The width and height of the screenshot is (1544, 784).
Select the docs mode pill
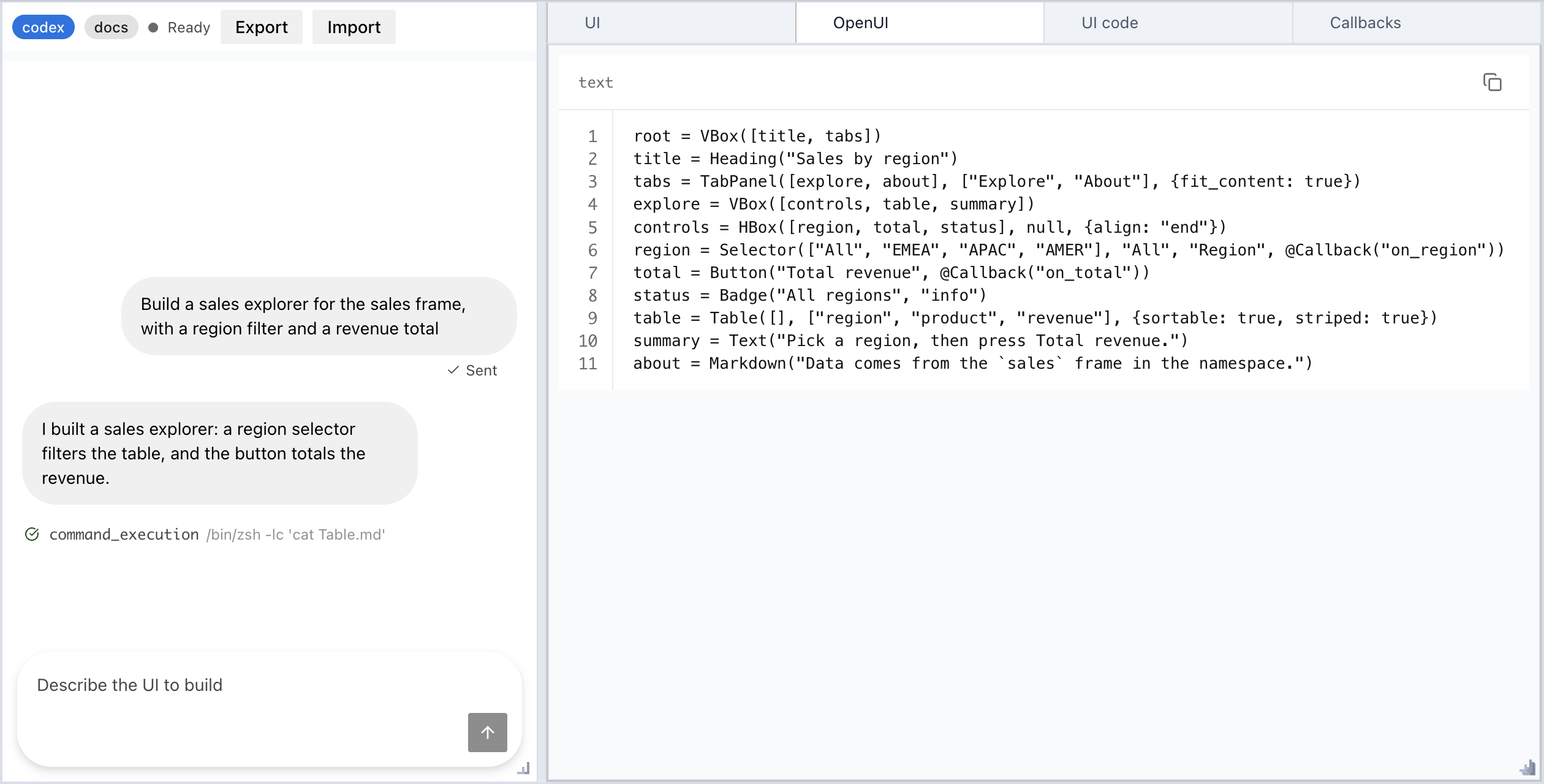(x=111, y=28)
